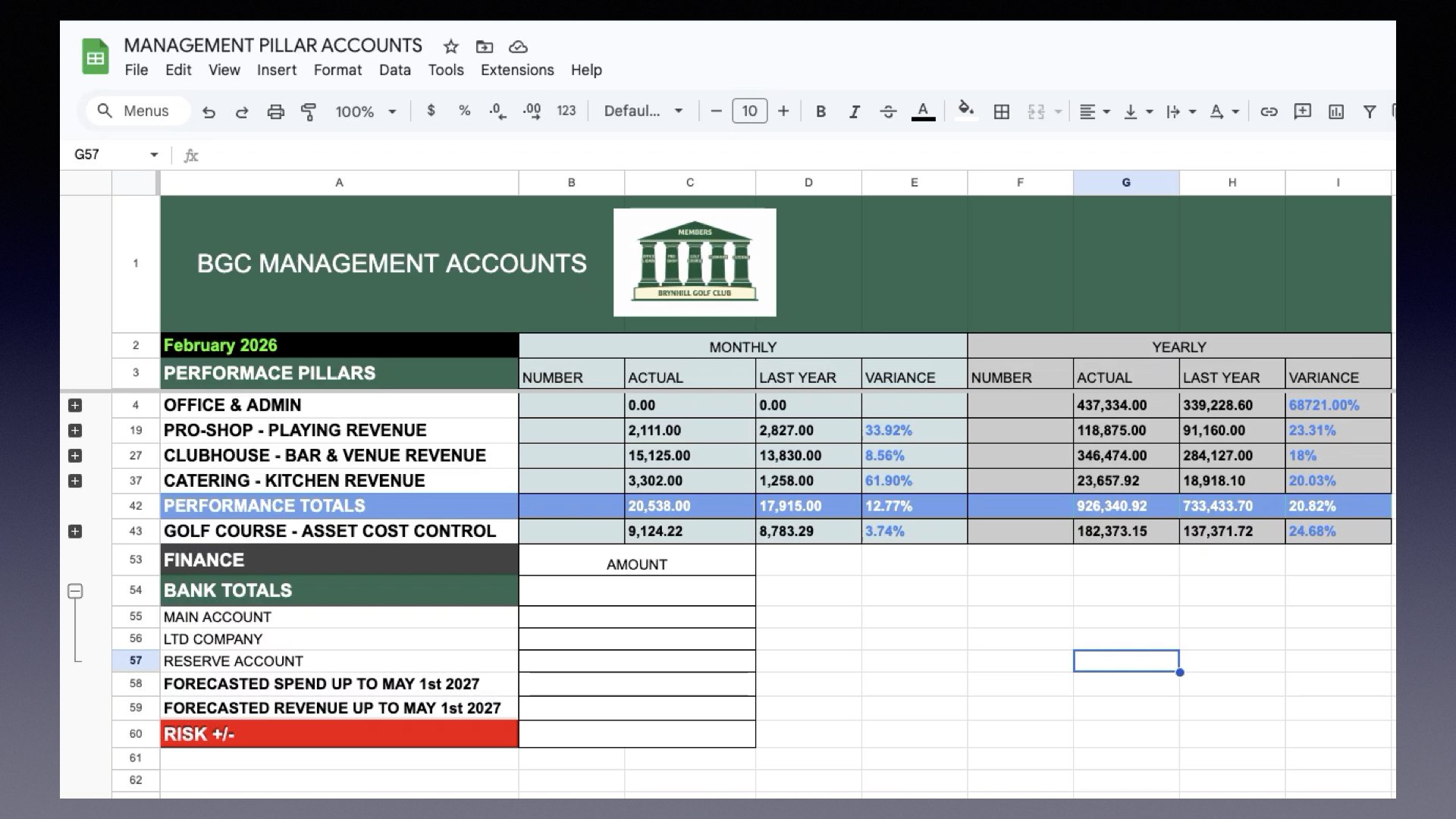Toggle bold formatting

821,112
